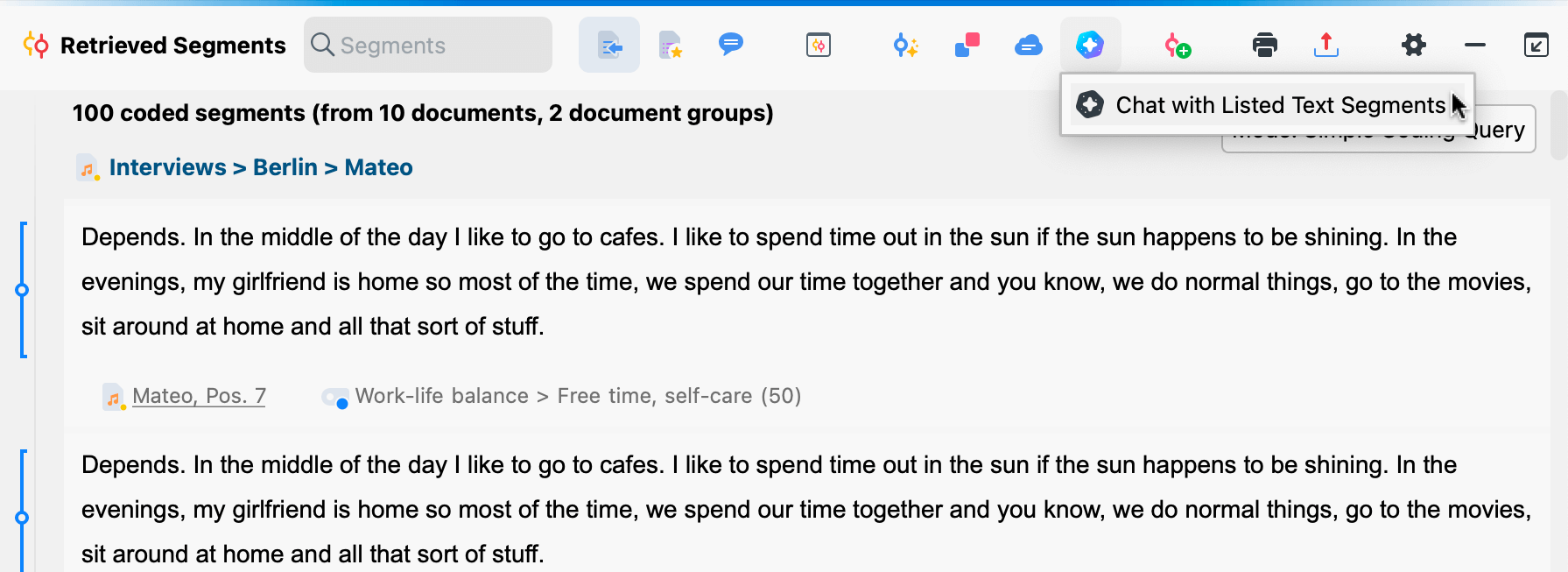Click the vertical scrollbar on the right

[x=1558, y=124]
